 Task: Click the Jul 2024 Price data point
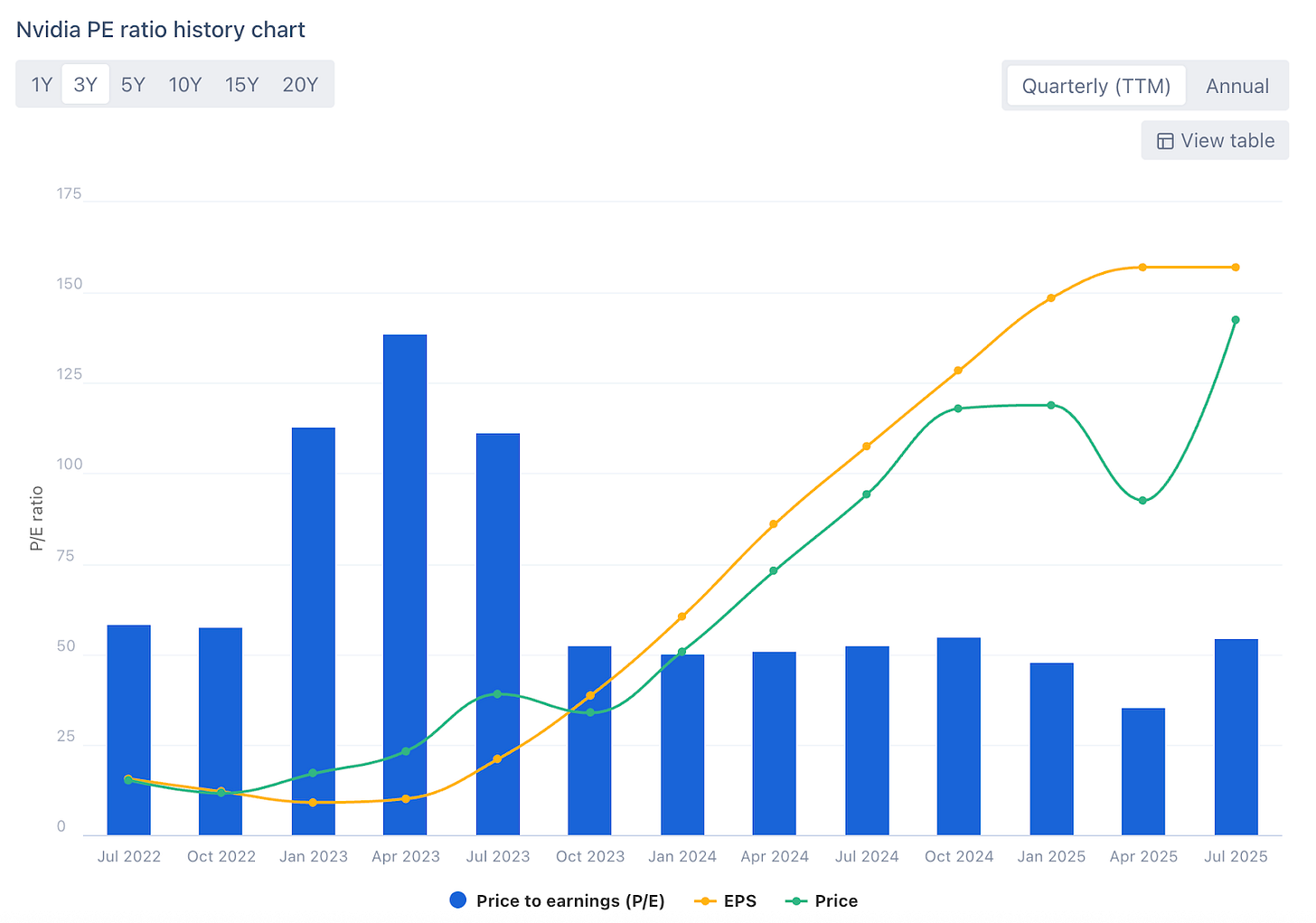coord(867,494)
